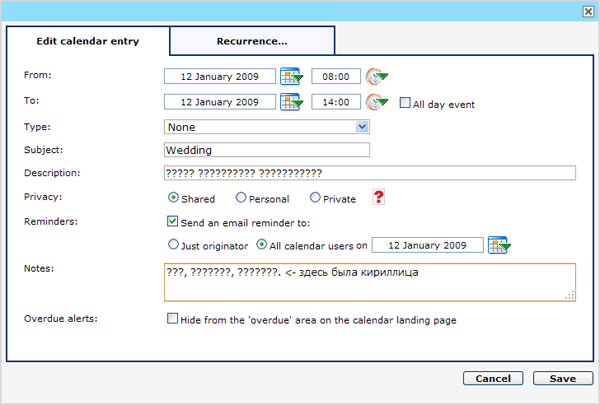The height and width of the screenshot is (405, 600).
Task: Enable Hide from the 'overdue' area checkbox
Action: [172, 318]
